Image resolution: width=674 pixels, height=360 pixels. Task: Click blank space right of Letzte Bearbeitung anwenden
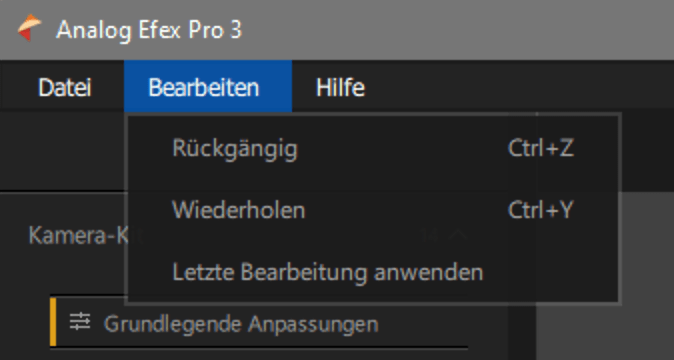550,272
